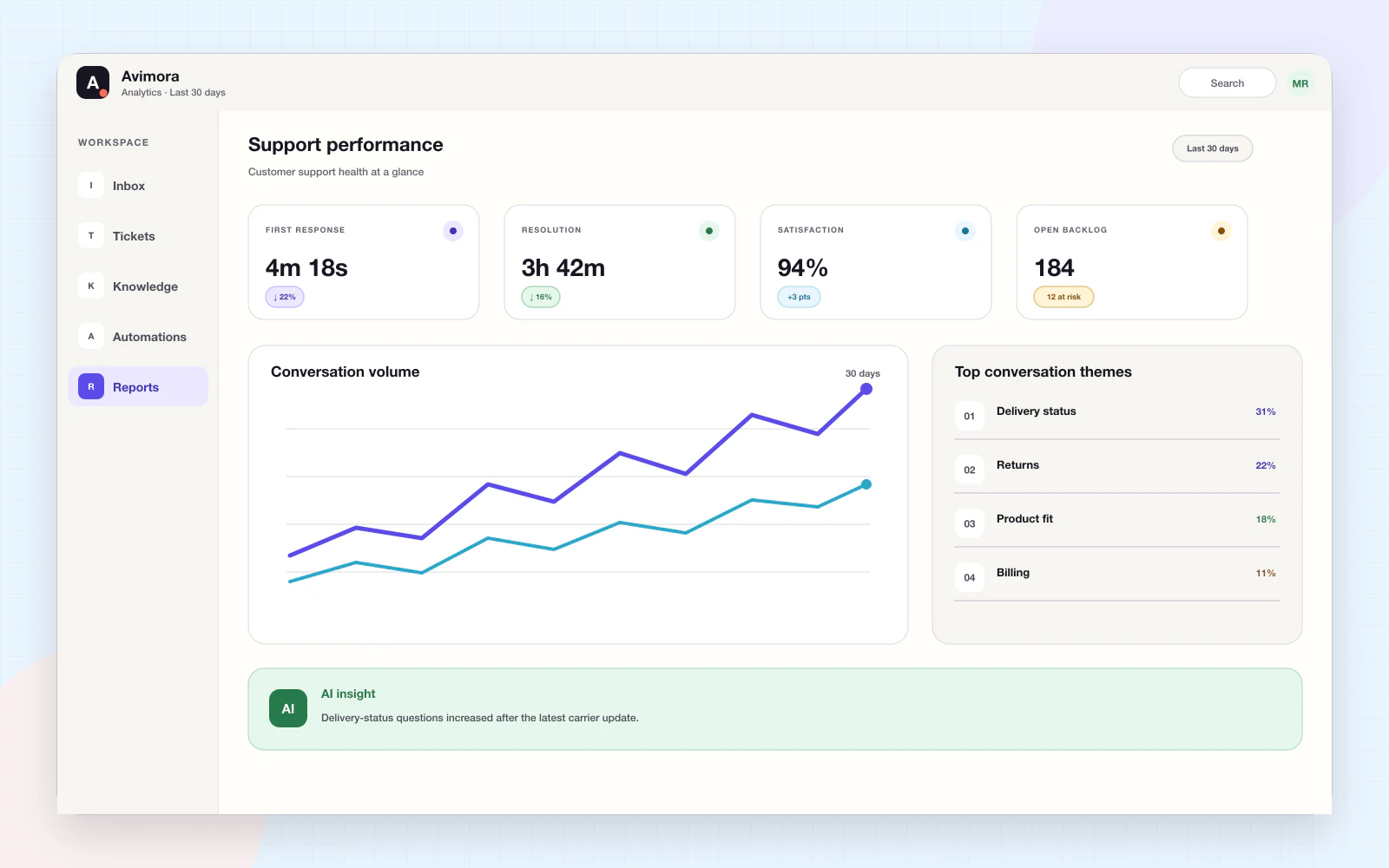Select the Product fit theme label
1389x868 pixels.
(x=1024, y=519)
